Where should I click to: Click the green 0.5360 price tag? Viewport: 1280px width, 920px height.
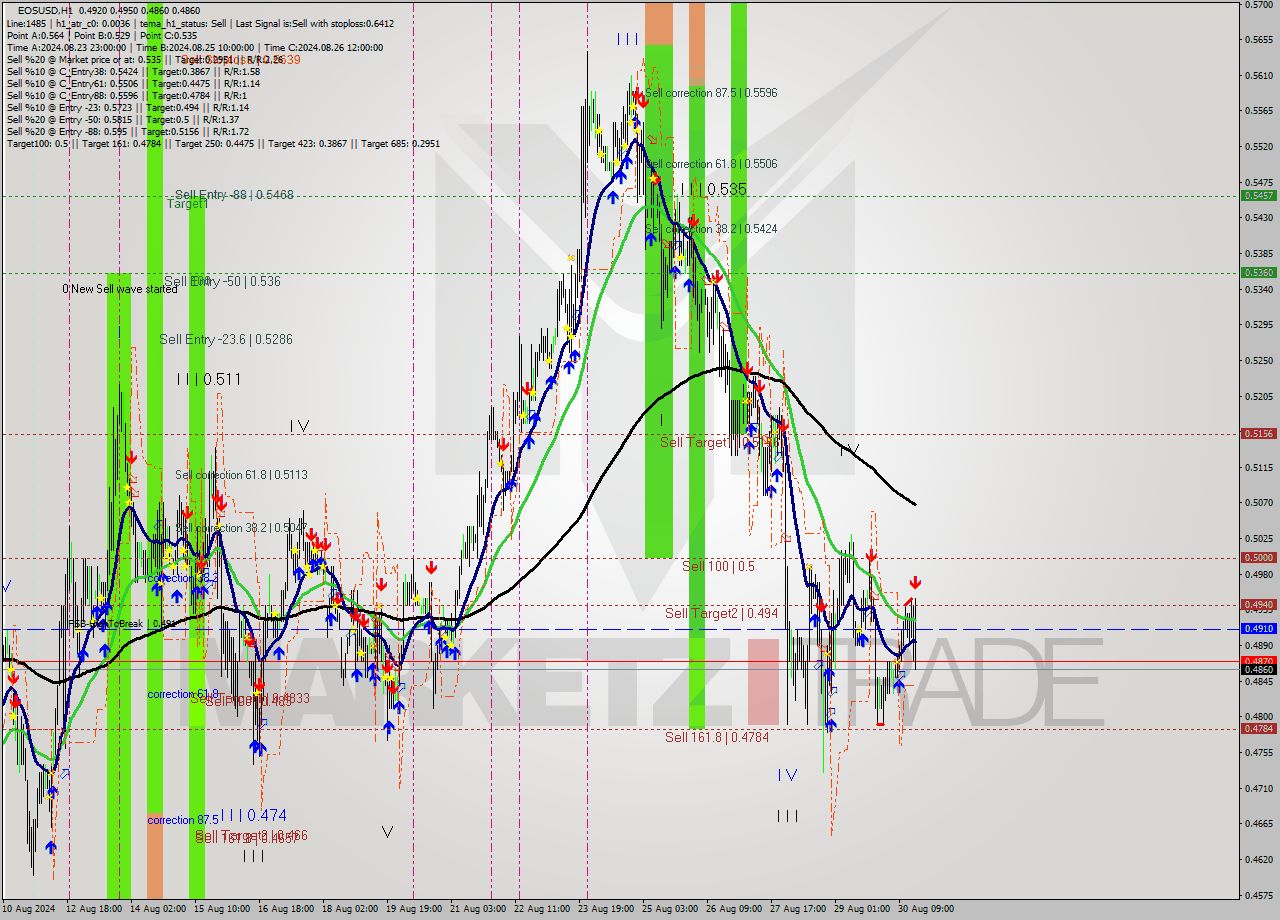tap(1258, 272)
